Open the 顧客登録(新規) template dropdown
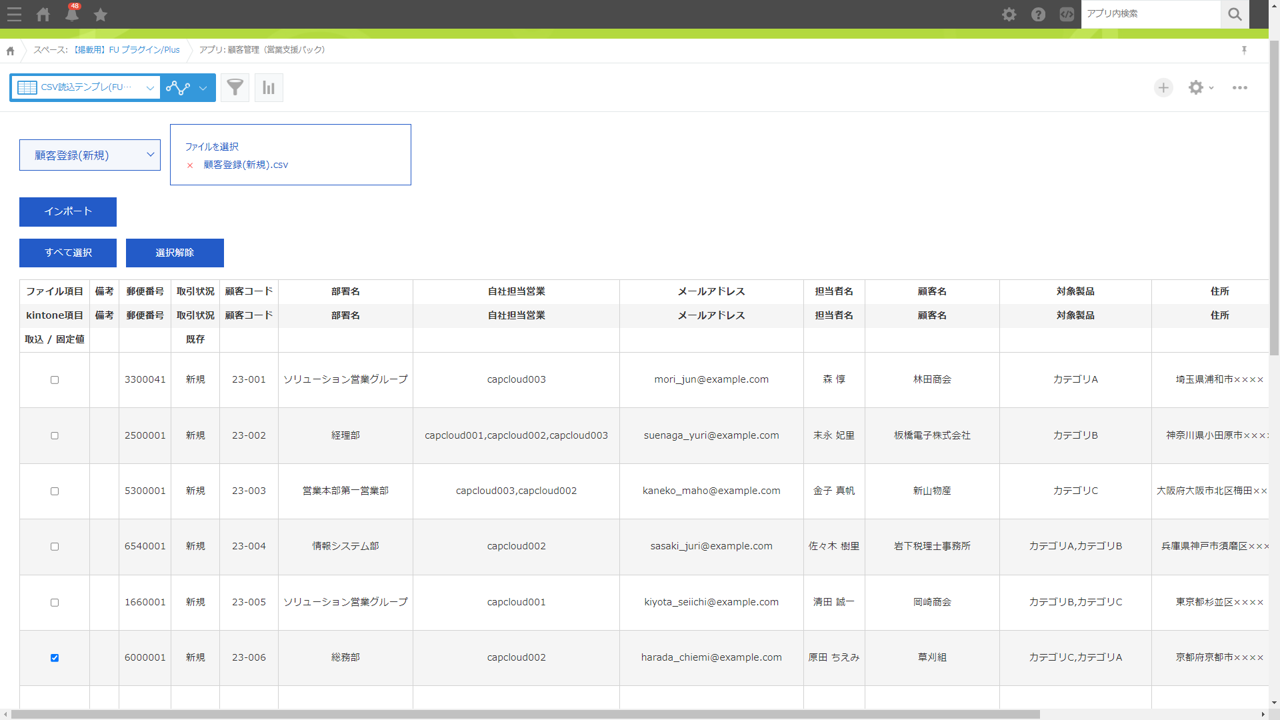Screen dimensions: 1280x720 tap(90, 155)
